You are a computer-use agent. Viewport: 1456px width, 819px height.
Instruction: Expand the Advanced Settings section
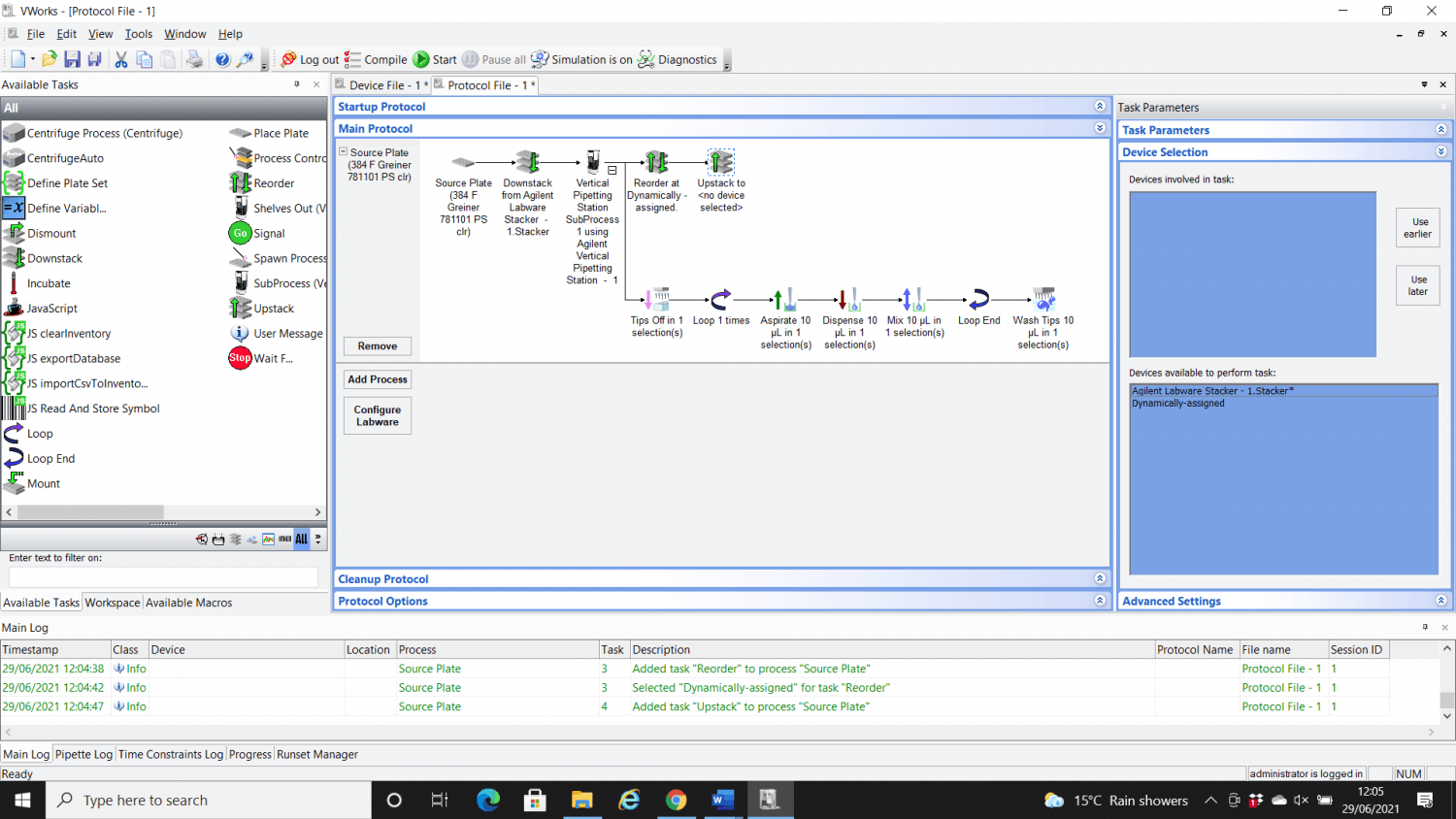pos(1440,601)
